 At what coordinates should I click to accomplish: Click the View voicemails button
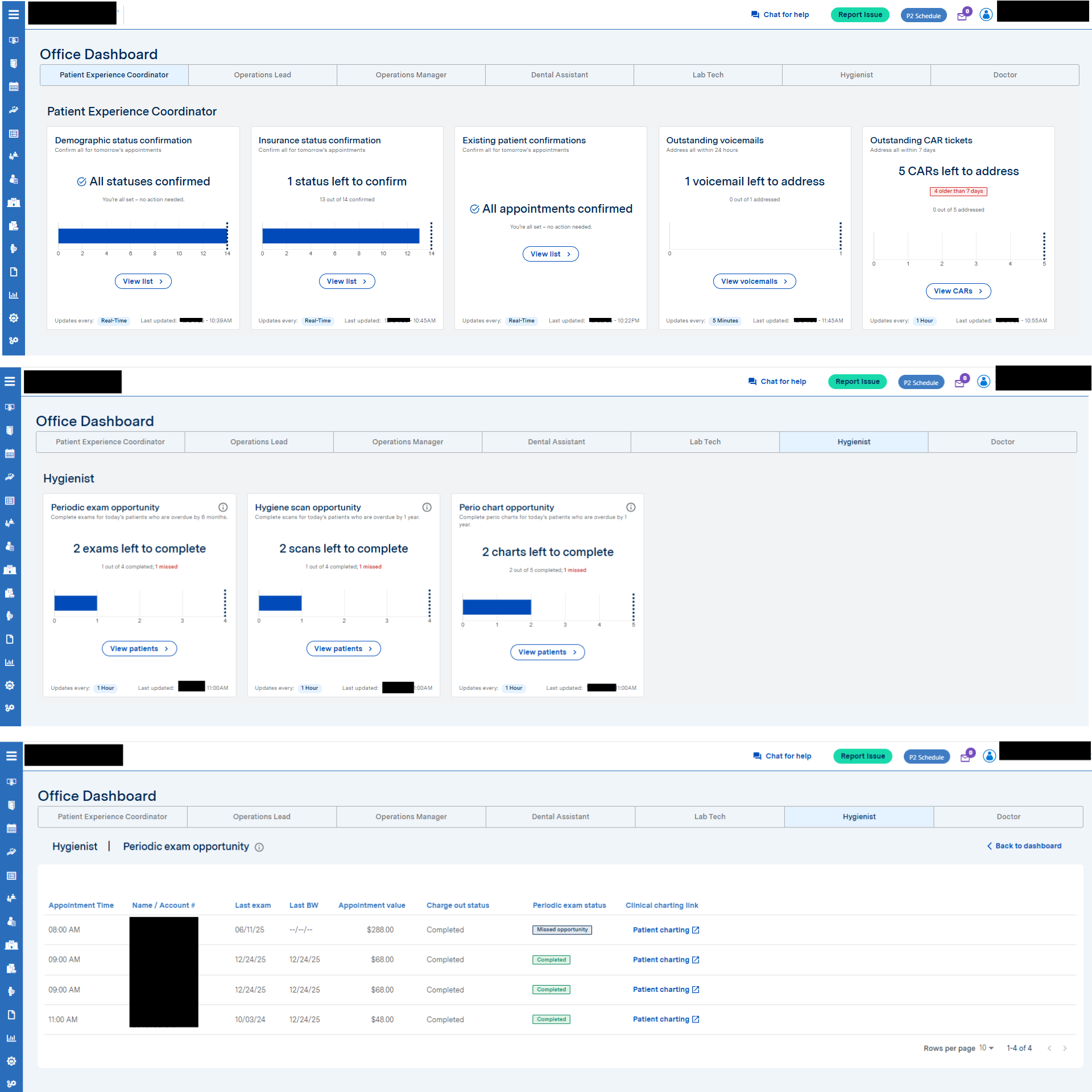(754, 282)
